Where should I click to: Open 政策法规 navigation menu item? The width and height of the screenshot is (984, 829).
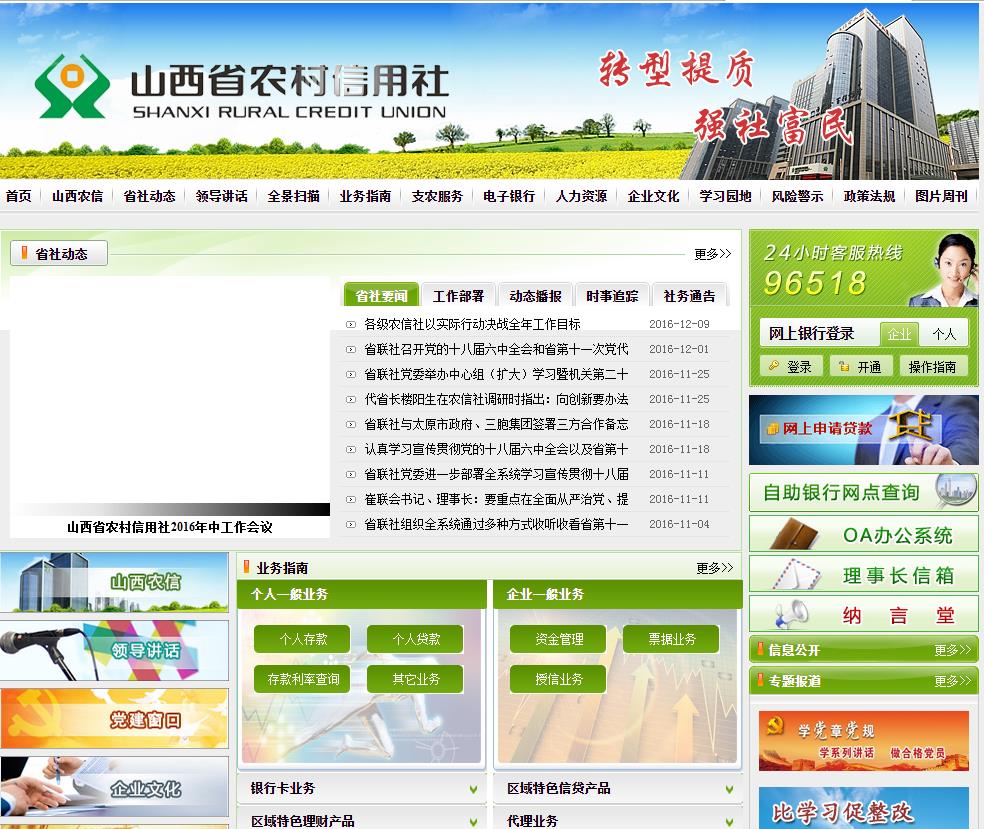pyautogui.click(x=869, y=196)
